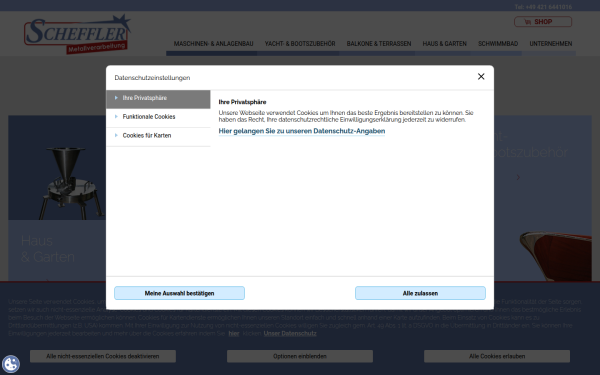Click the Datenschutzeinstellungen dialog title
This screenshot has height=375, width=600.
point(152,78)
